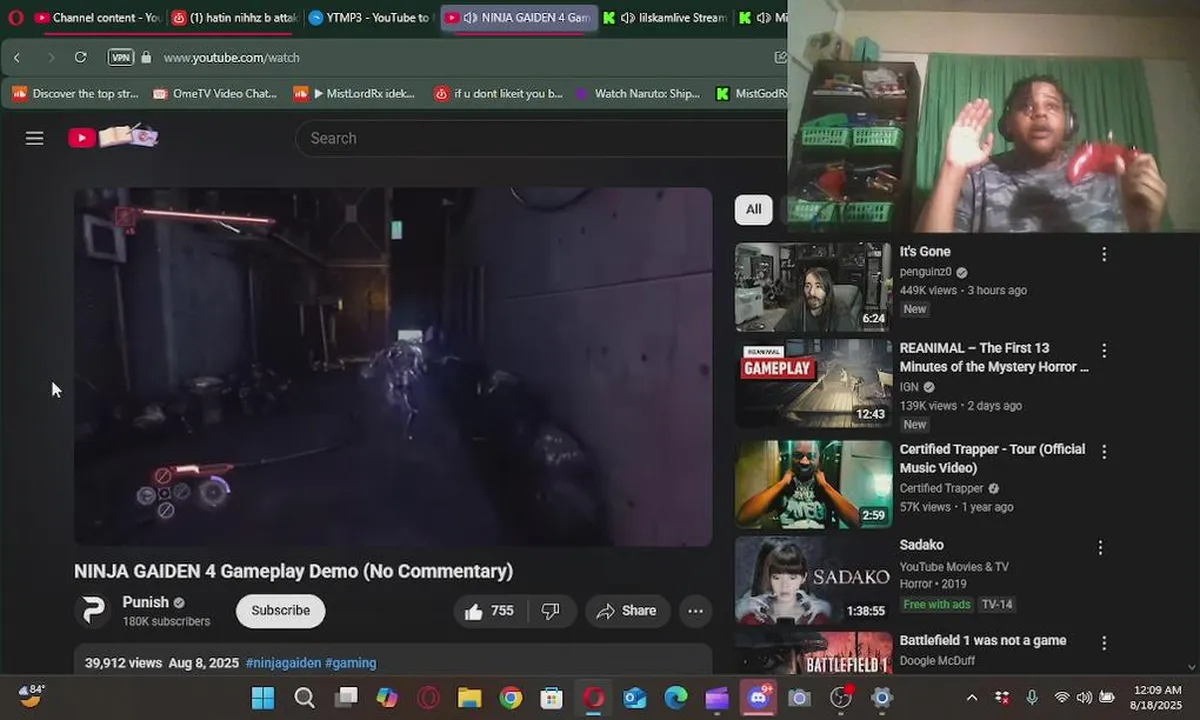Open Watch Naruto: Ship... bookmark
Screen dimensions: 1200x720
pyautogui.click(x=638, y=93)
